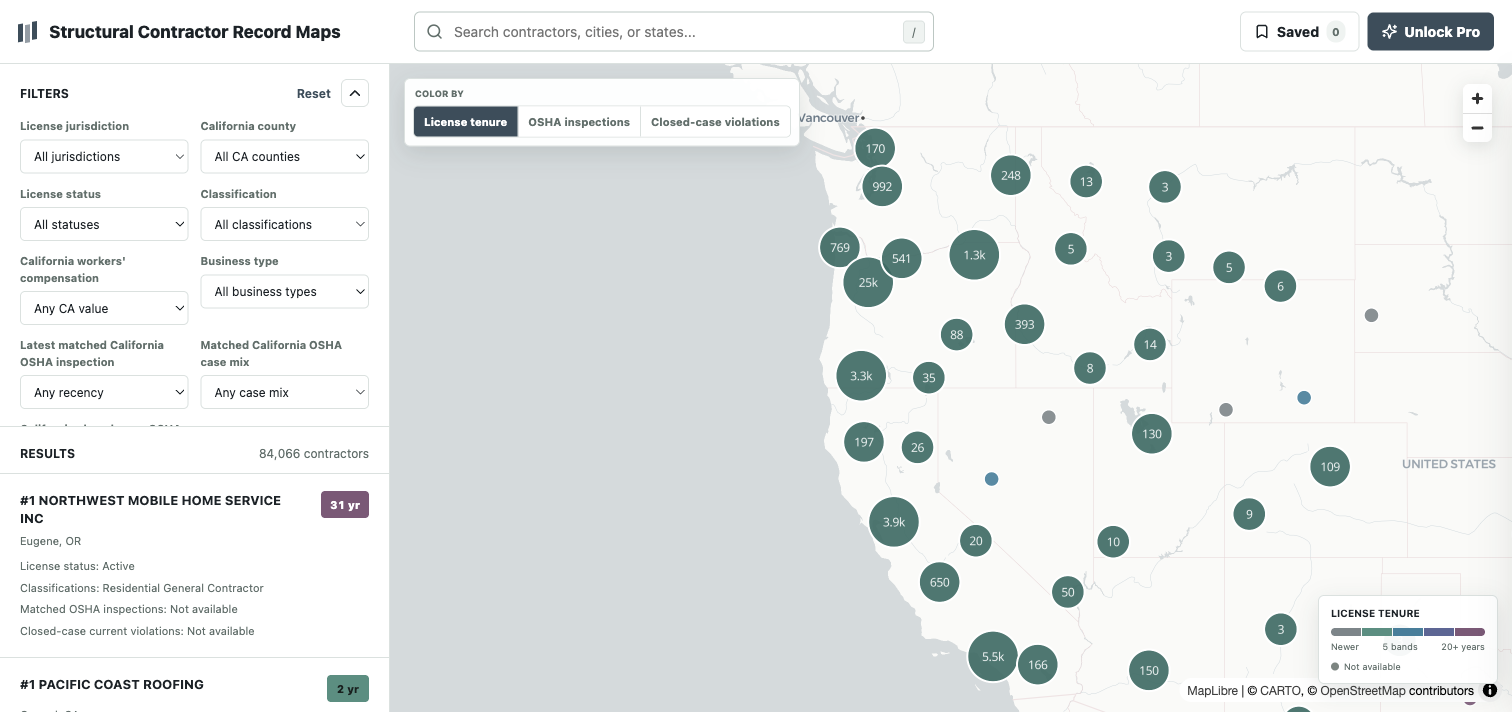Click 'Closed-case current violations: Not available' line
The image size is (1512, 712).
click(x=137, y=631)
